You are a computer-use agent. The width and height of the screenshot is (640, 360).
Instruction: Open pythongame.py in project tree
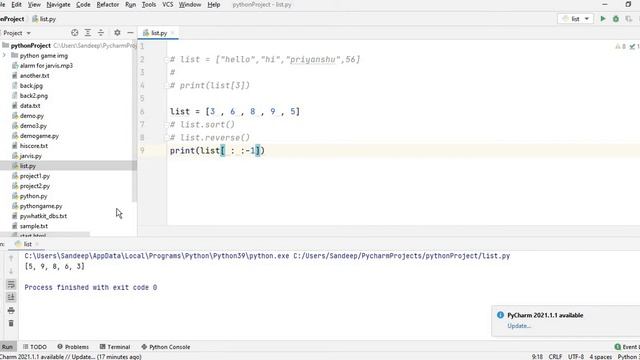(41, 206)
